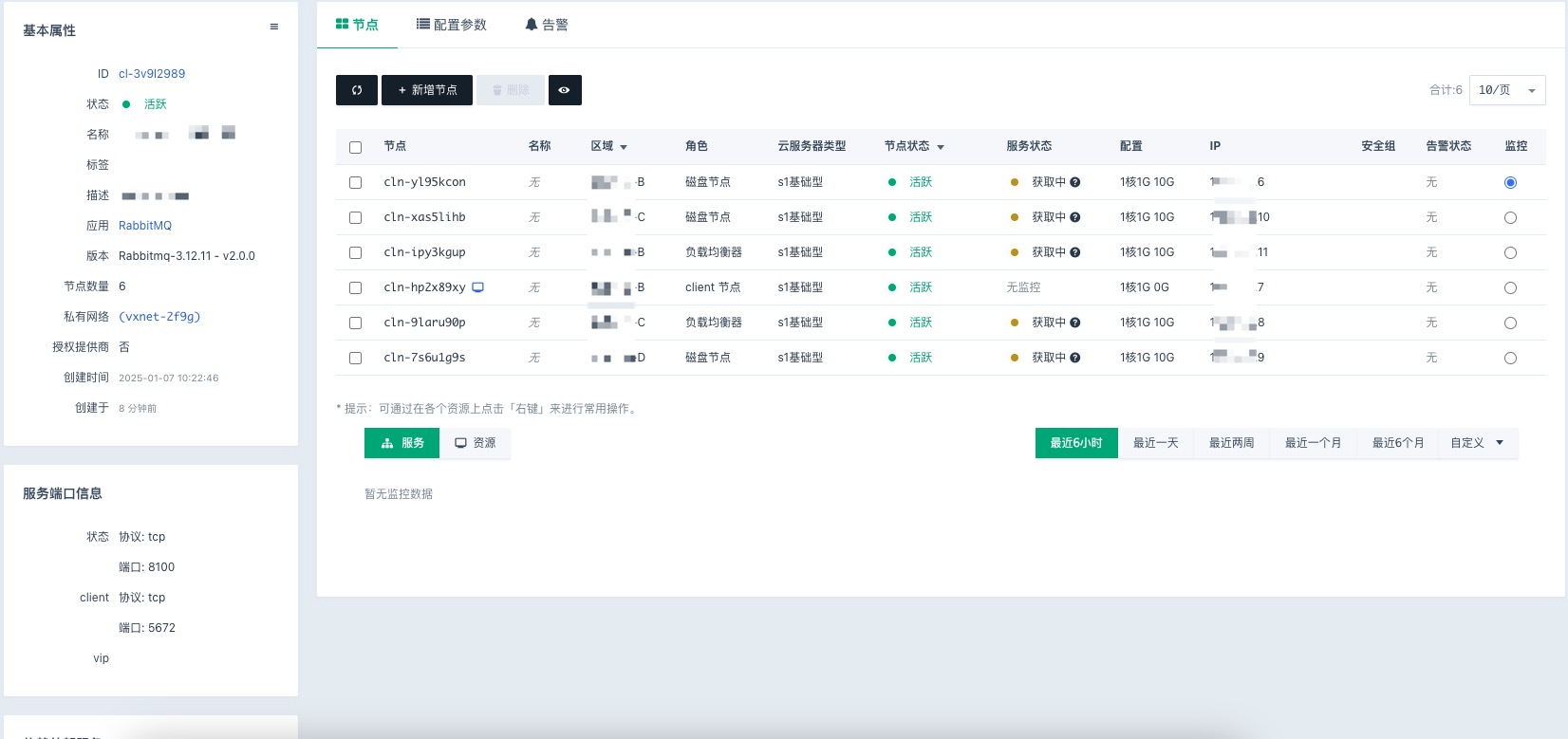Open the 10/页 page size dropdown
Image resolution: width=1568 pixels, height=739 pixels.
click(x=1507, y=90)
